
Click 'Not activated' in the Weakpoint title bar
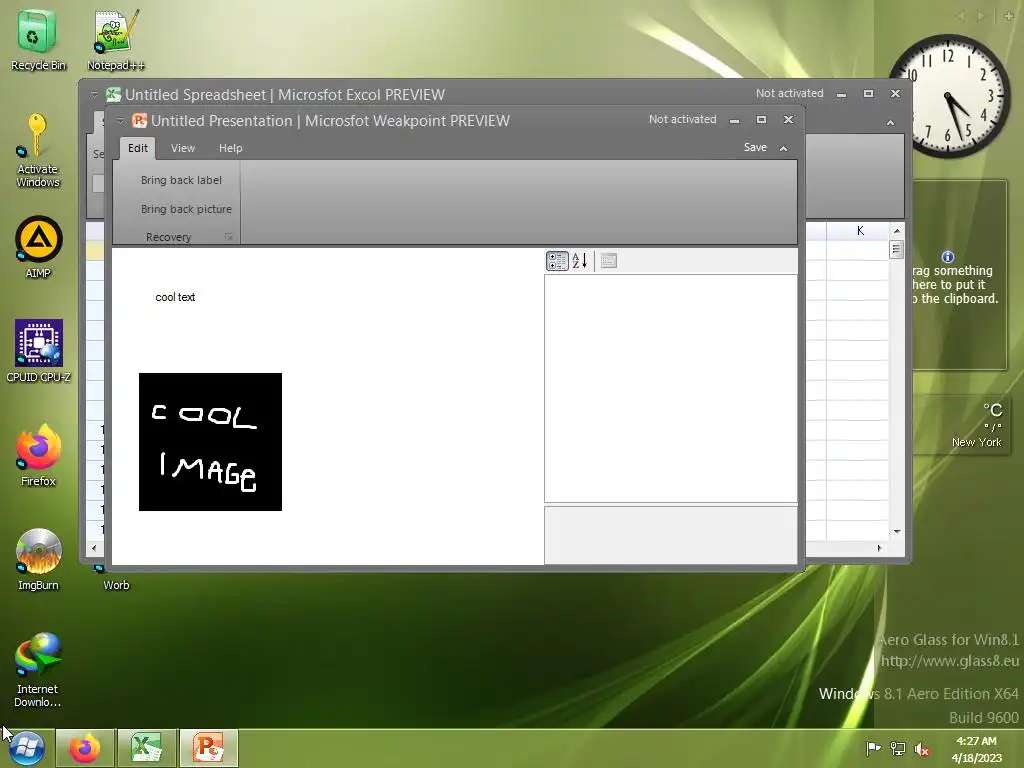pyautogui.click(x=682, y=120)
